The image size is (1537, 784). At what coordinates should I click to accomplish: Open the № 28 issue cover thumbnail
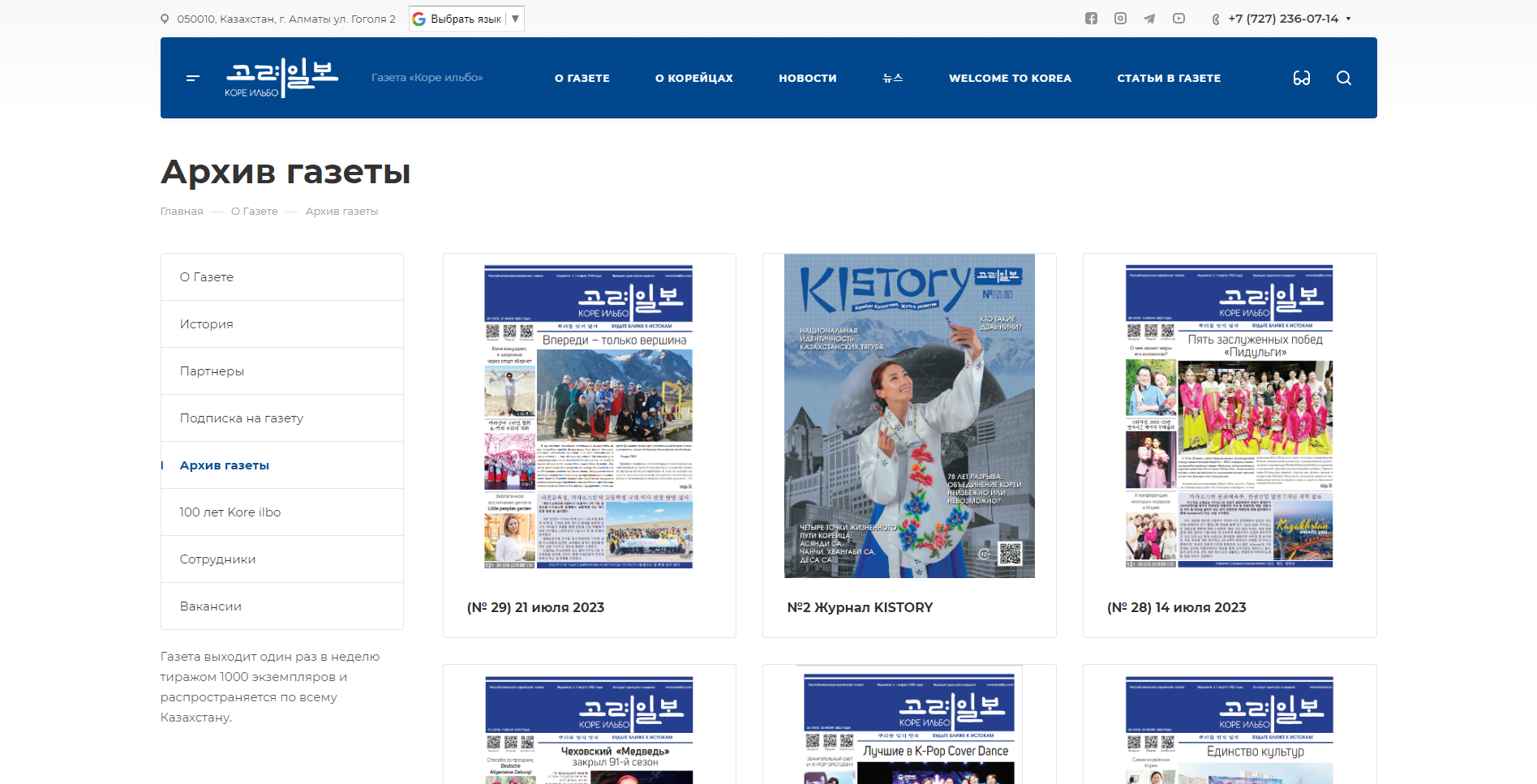click(x=1230, y=417)
